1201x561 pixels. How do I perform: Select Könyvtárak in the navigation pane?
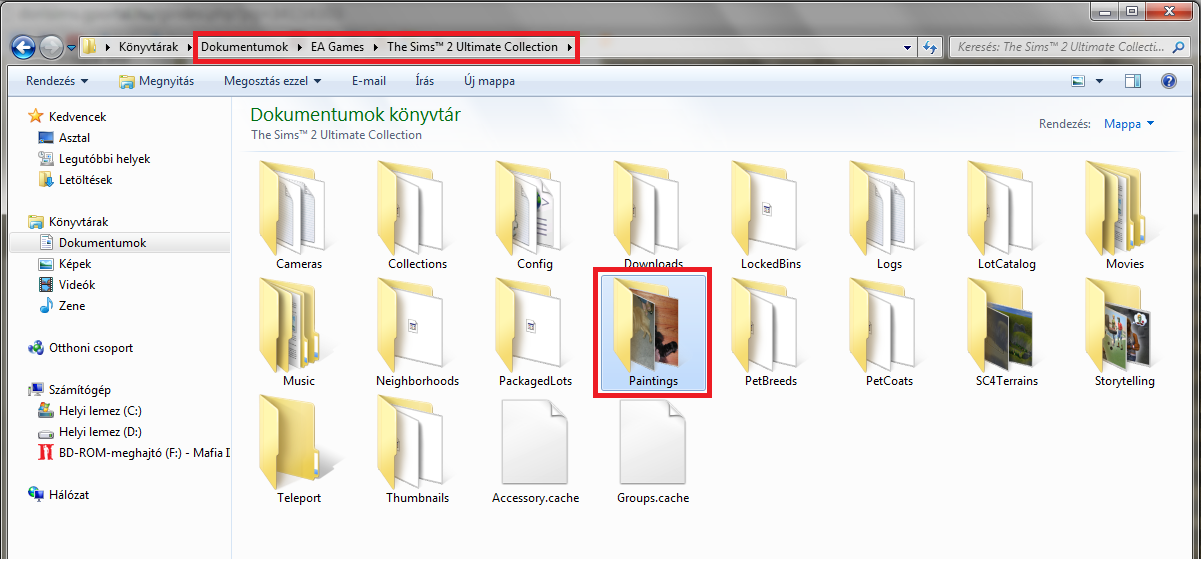[x=78, y=222]
